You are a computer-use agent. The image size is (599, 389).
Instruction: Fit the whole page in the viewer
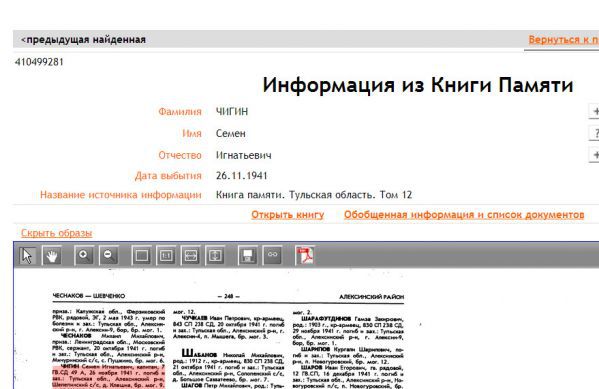pyautogui.click(x=142, y=255)
